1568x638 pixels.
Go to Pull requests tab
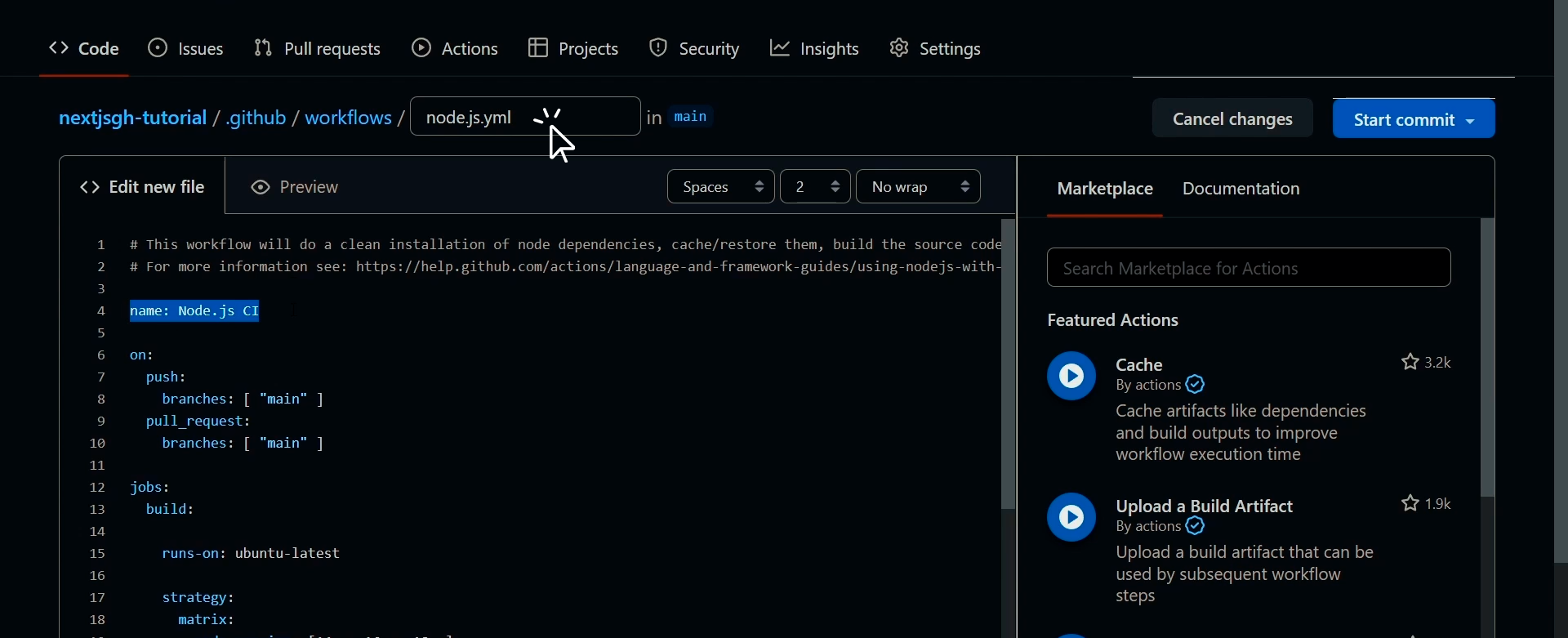pyautogui.click(x=317, y=49)
